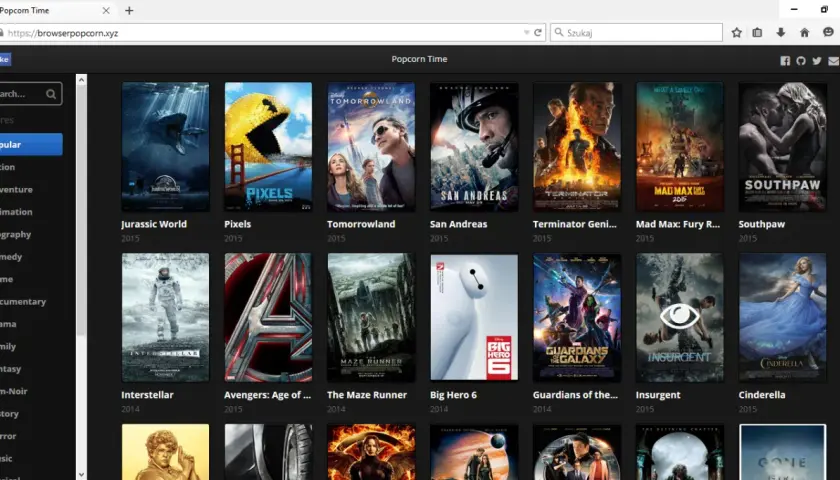
Task: Click the Southpaw title text
Action: pyautogui.click(x=762, y=224)
